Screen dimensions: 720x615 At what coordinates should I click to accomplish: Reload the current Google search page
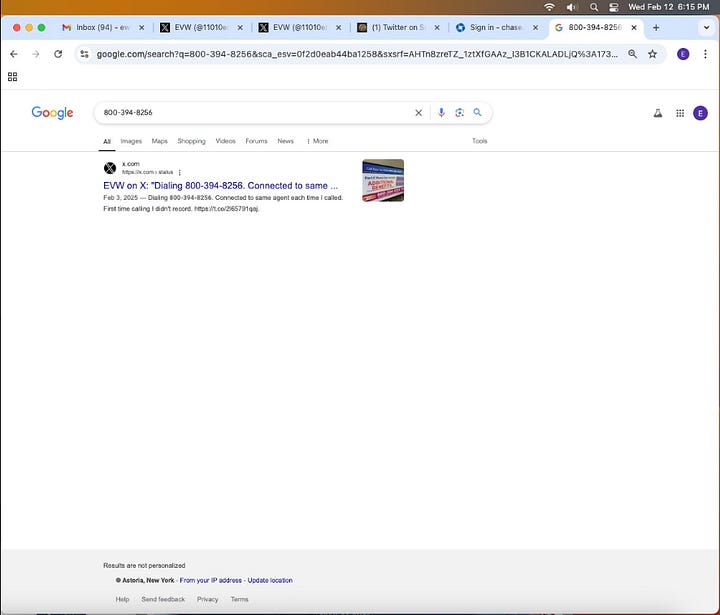click(x=58, y=54)
